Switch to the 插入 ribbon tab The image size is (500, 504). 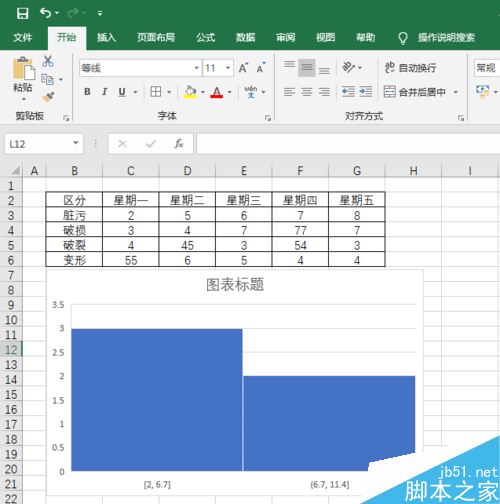point(106,37)
